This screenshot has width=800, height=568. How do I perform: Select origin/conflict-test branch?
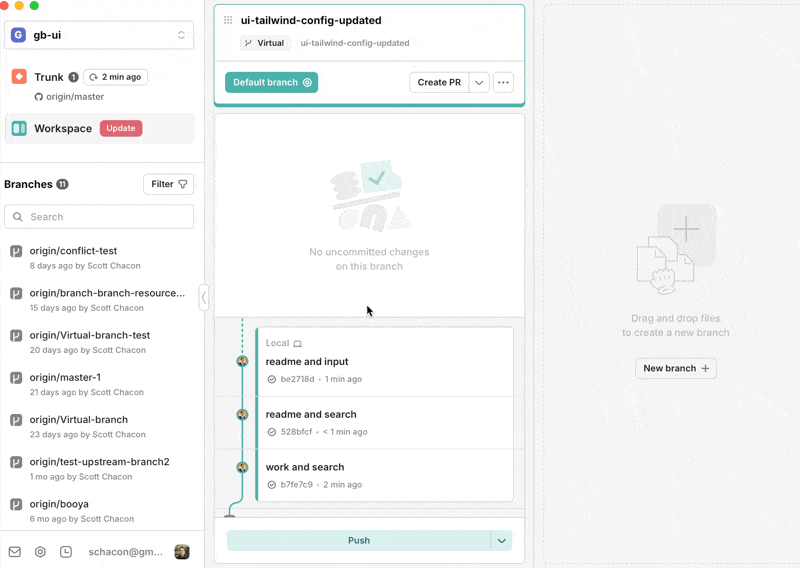(73, 251)
